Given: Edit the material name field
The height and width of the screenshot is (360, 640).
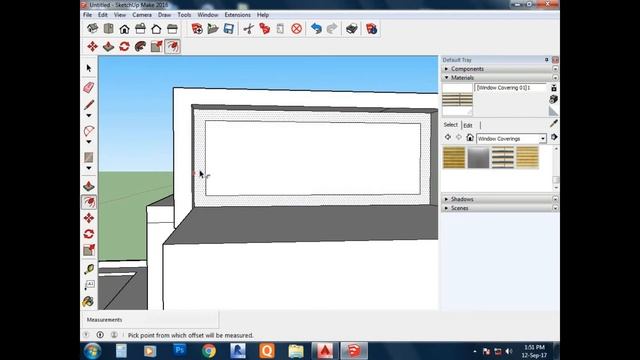Looking at the screenshot, I should pos(511,88).
